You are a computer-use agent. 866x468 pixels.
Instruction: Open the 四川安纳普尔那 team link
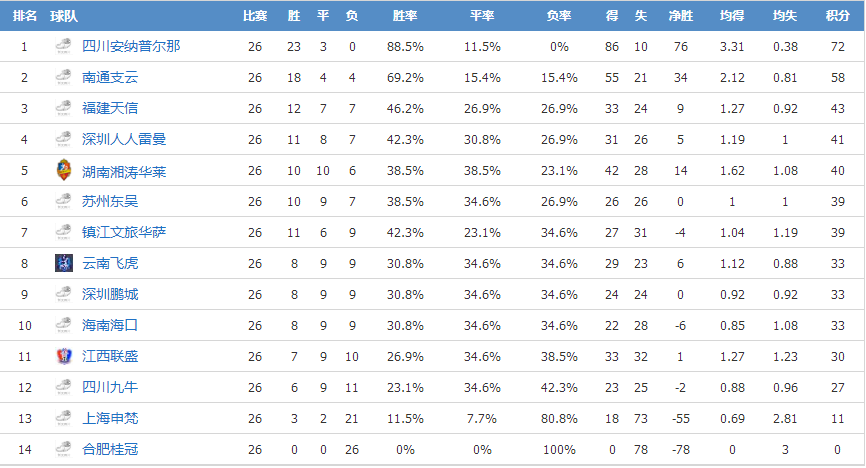tap(131, 46)
